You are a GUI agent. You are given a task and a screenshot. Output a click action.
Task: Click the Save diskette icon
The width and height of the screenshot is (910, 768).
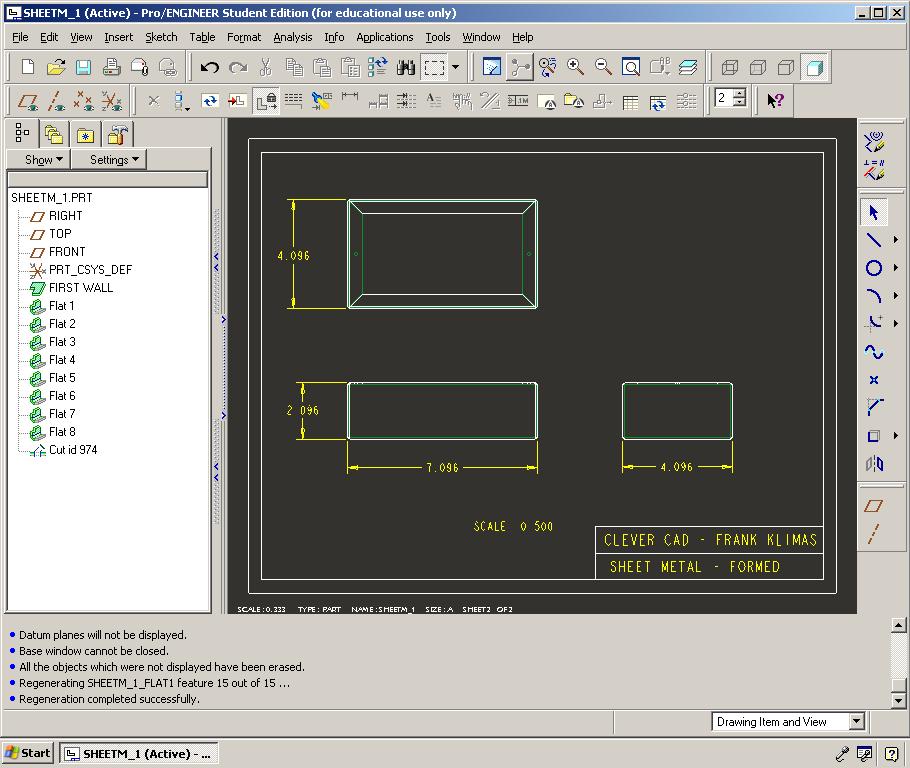click(83, 68)
